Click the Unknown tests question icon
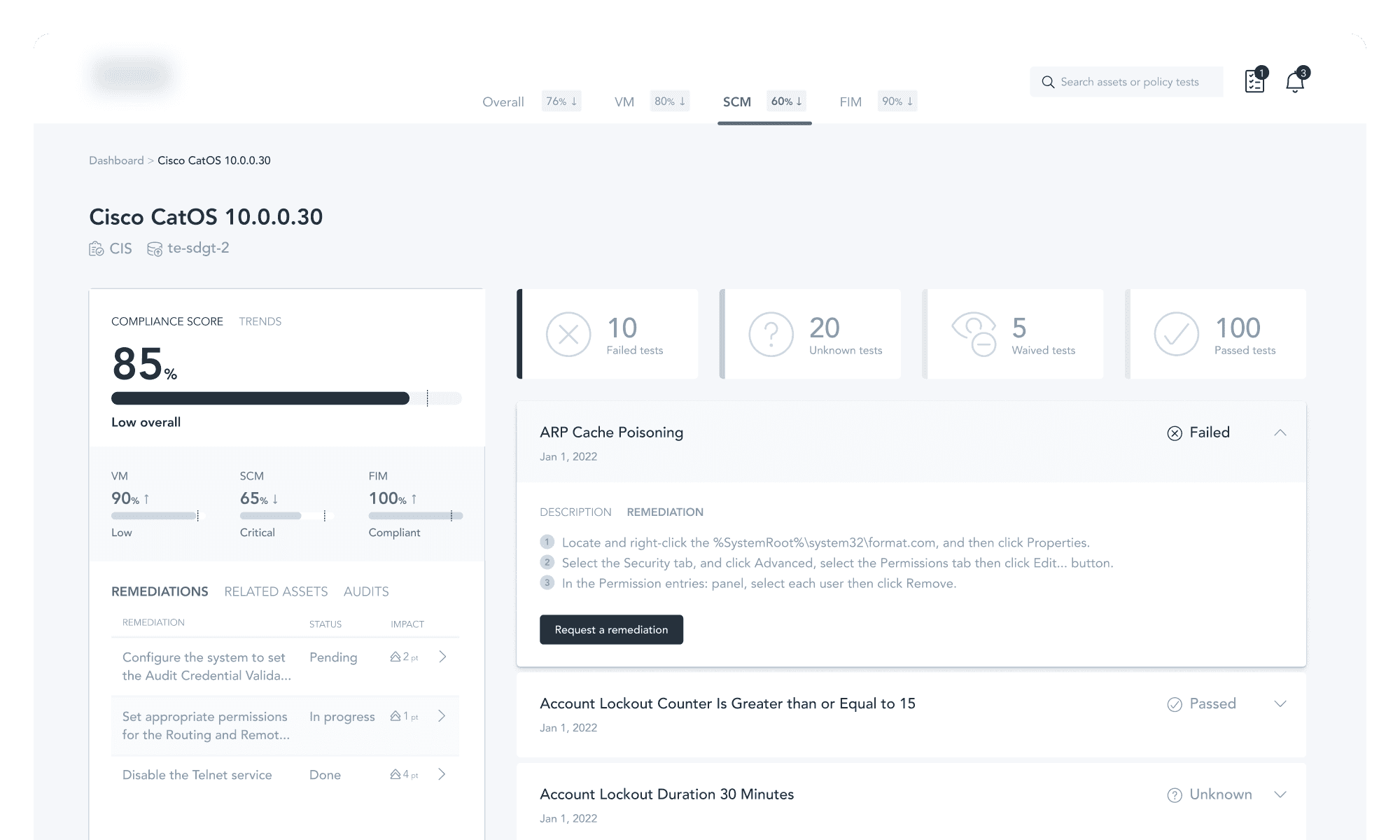Screen dimensions: 1400x840 tap(771, 334)
